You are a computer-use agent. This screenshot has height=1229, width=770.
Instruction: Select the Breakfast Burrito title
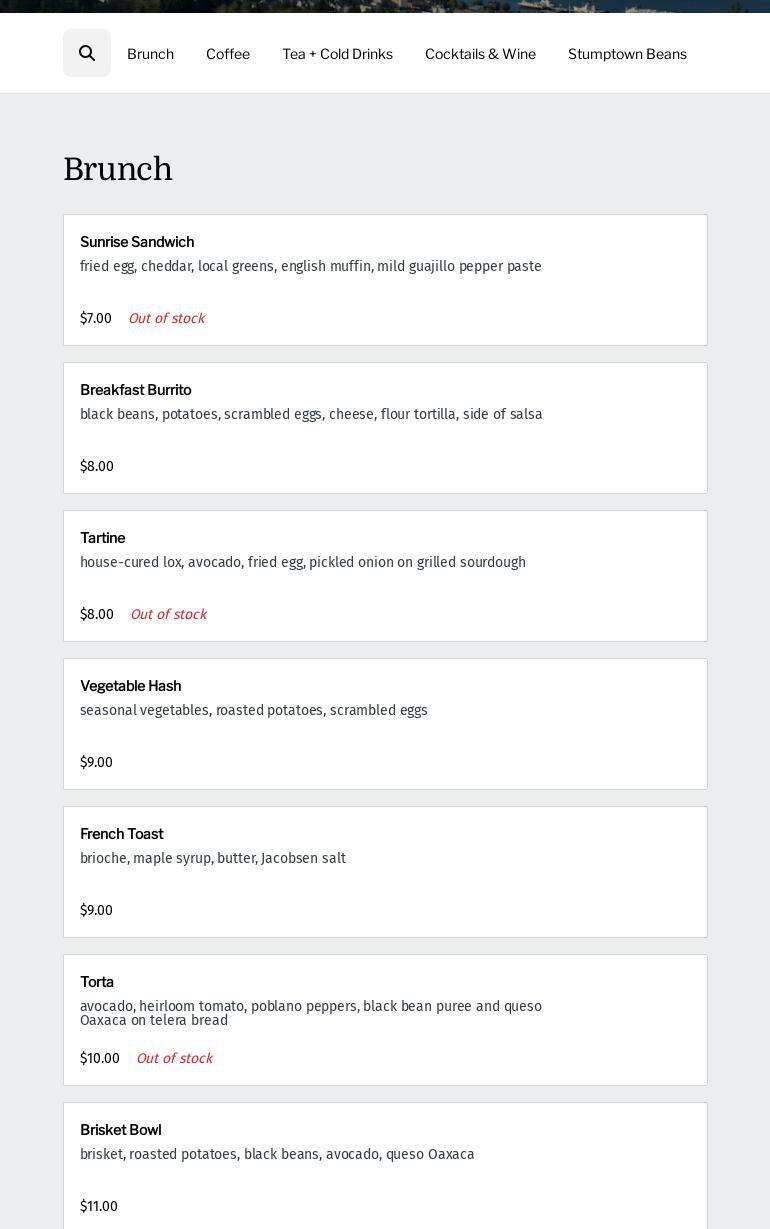coord(136,390)
